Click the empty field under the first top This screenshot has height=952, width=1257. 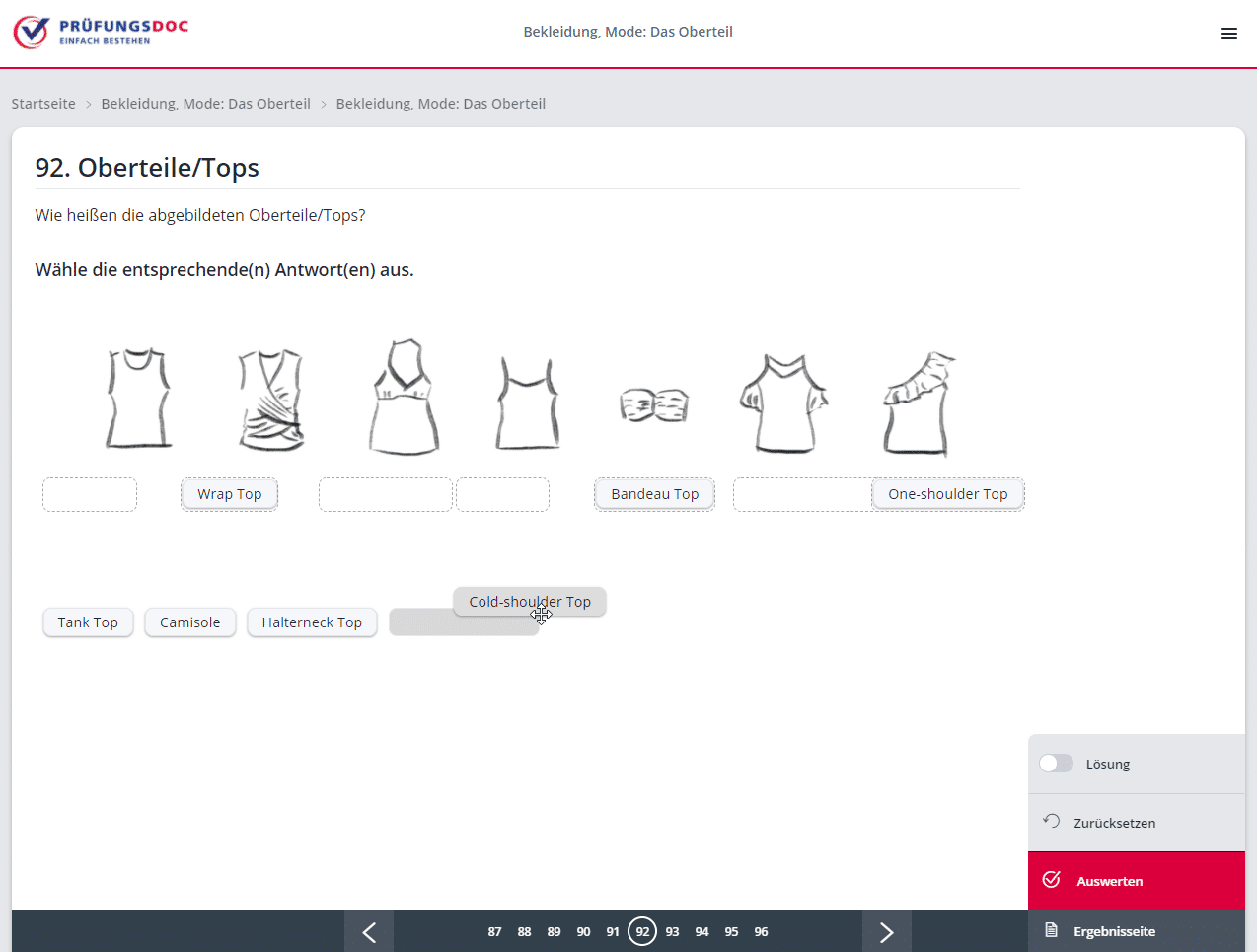[x=90, y=494]
